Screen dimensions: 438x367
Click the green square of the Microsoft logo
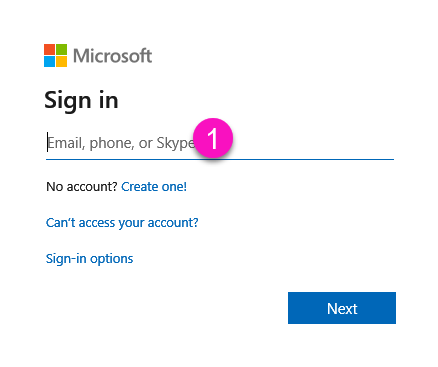[61, 49]
